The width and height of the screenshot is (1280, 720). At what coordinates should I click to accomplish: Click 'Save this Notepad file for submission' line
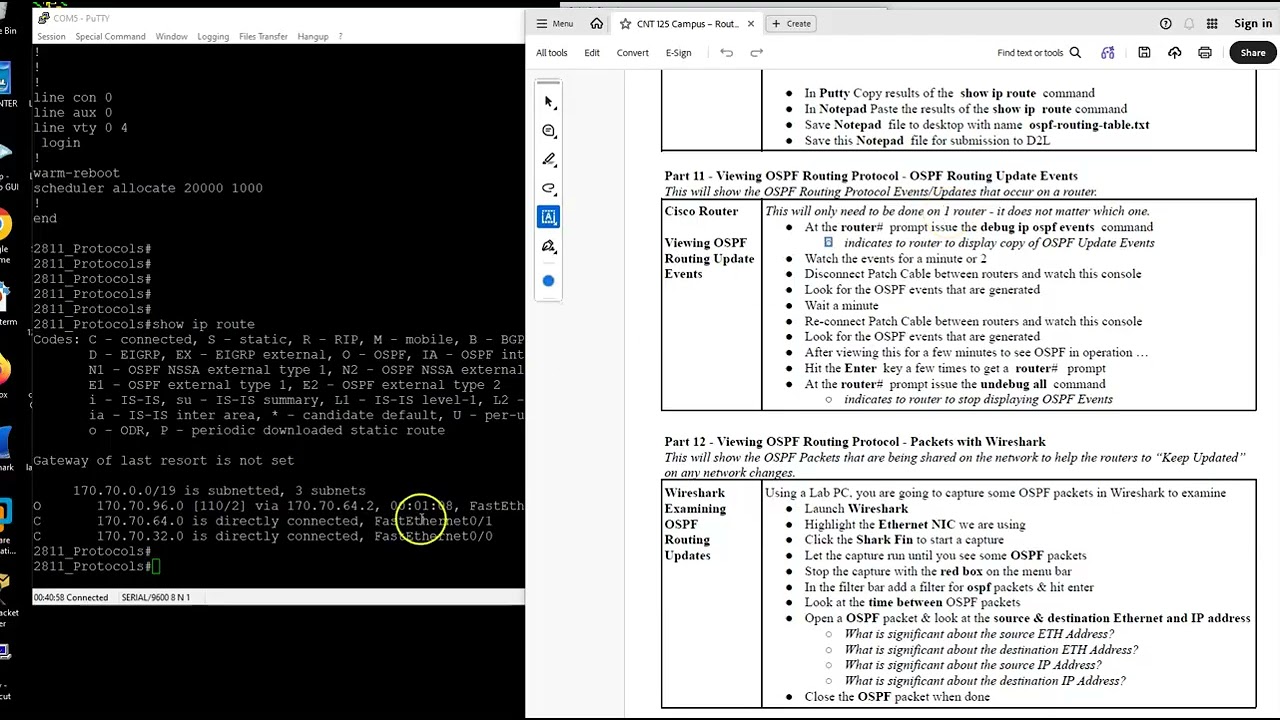[927, 141]
